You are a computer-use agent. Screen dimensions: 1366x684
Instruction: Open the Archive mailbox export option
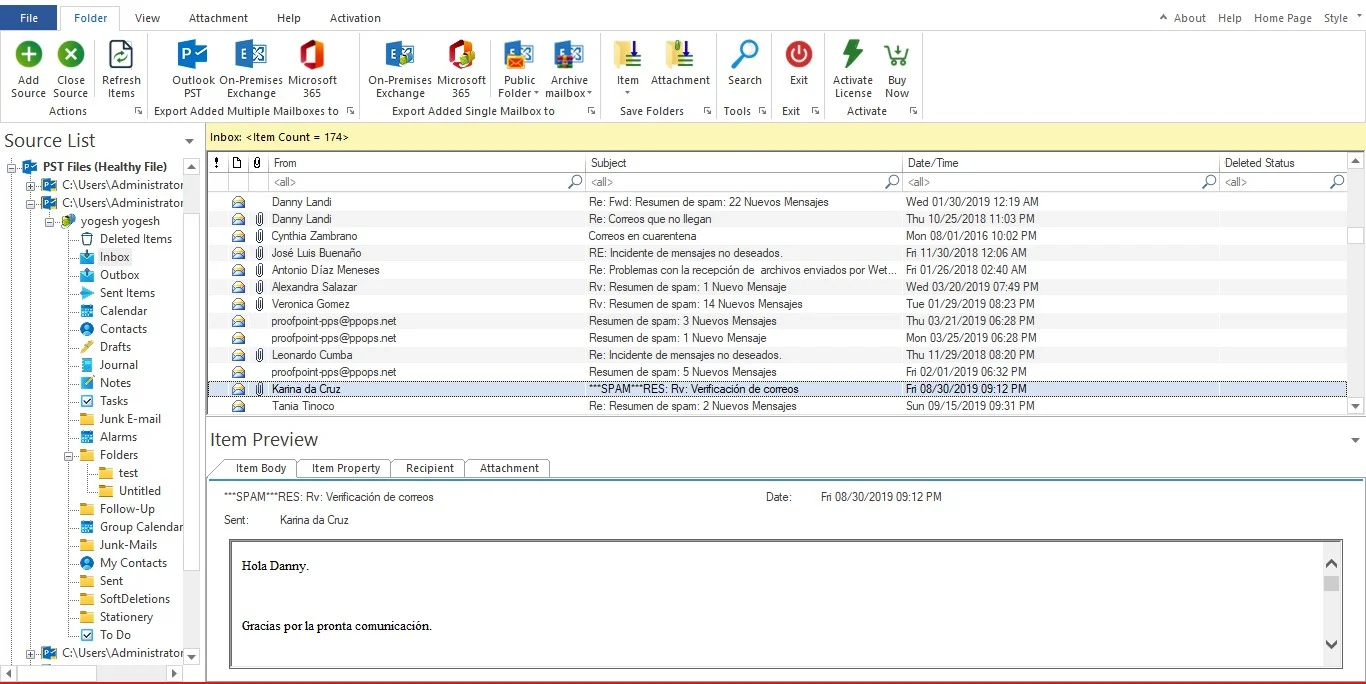coord(569,68)
